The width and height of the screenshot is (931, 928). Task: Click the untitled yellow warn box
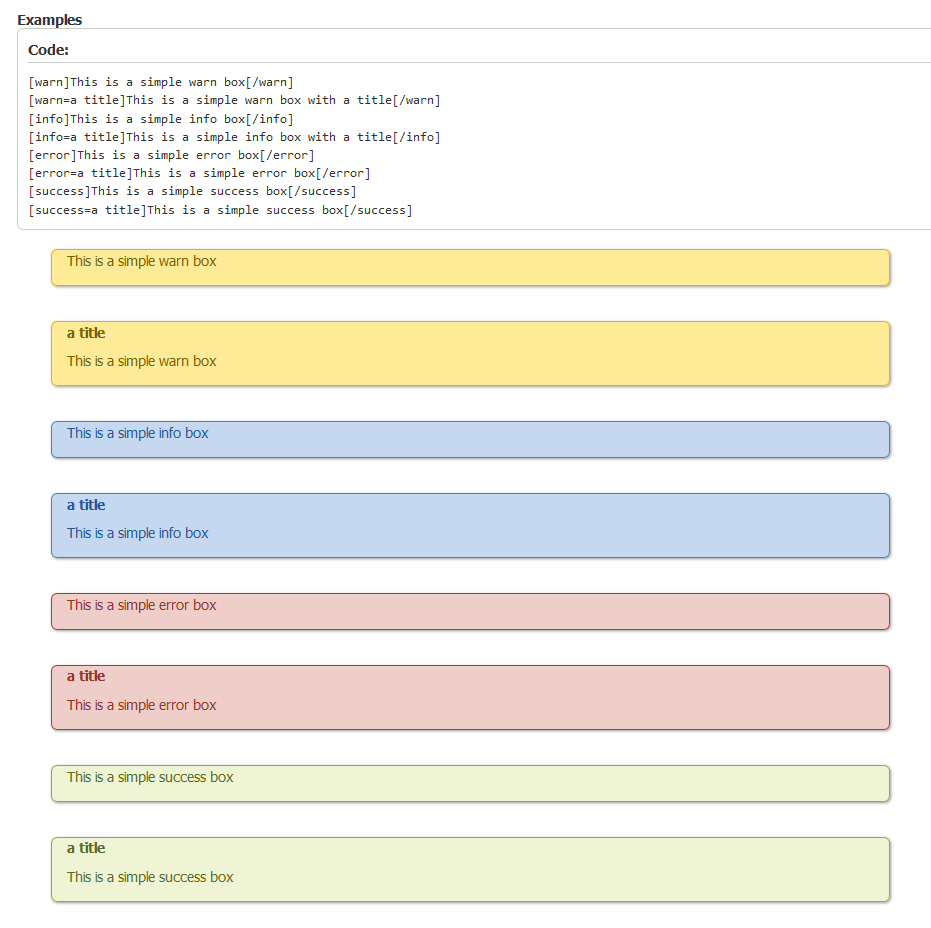pos(470,267)
